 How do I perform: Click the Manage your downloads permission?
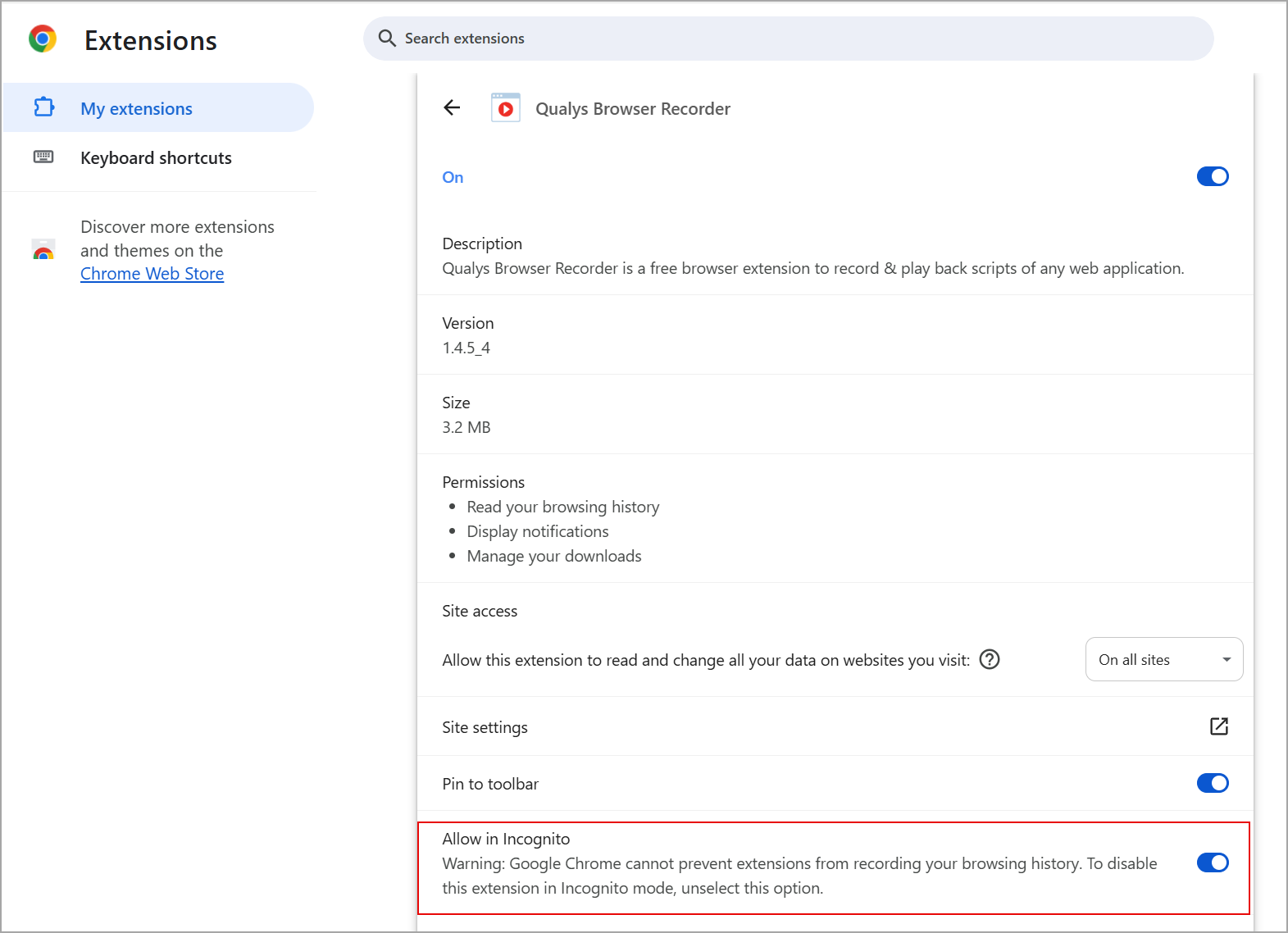click(x=554, y=556)
